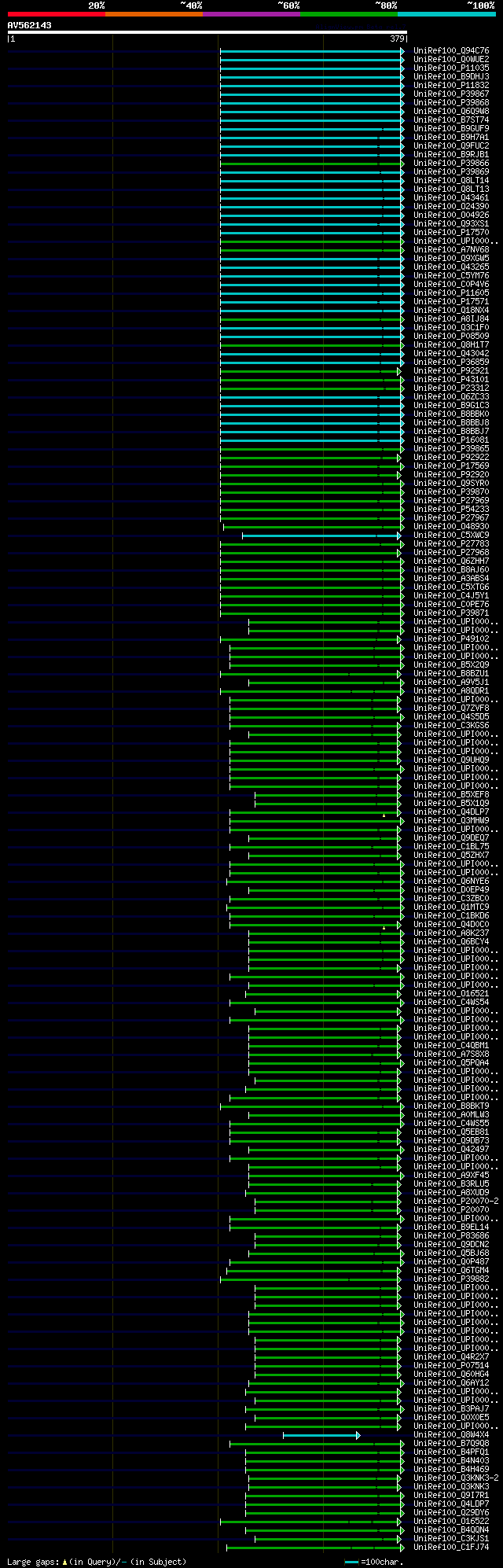This screenshot has height=1568, width=503.
Task: Select hit label UniRef100_P17571
Action: click(x=451, y=302)
